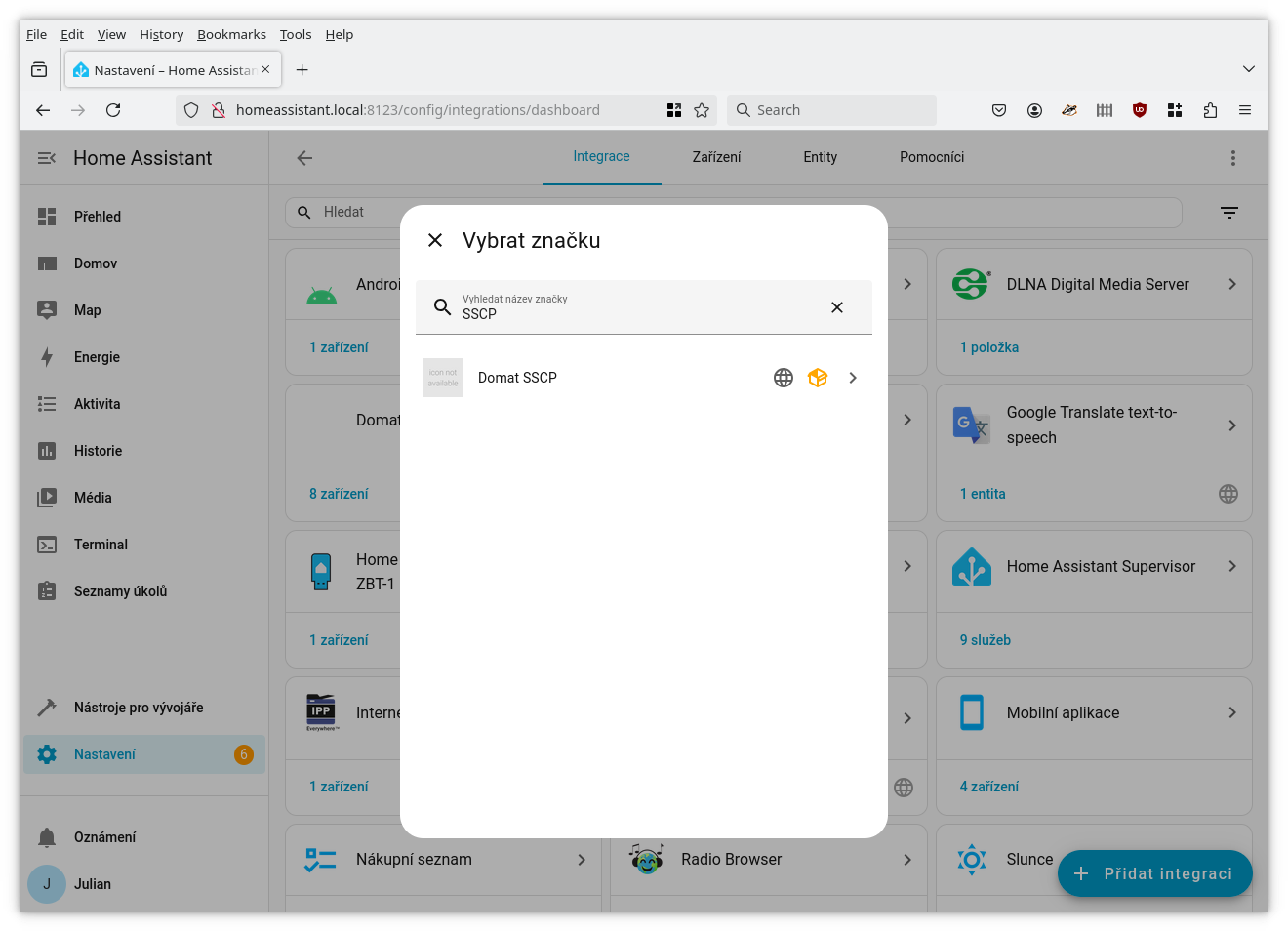Open the File menu
The height and width of the screenshot is (932, 1288).
[36, 34]
